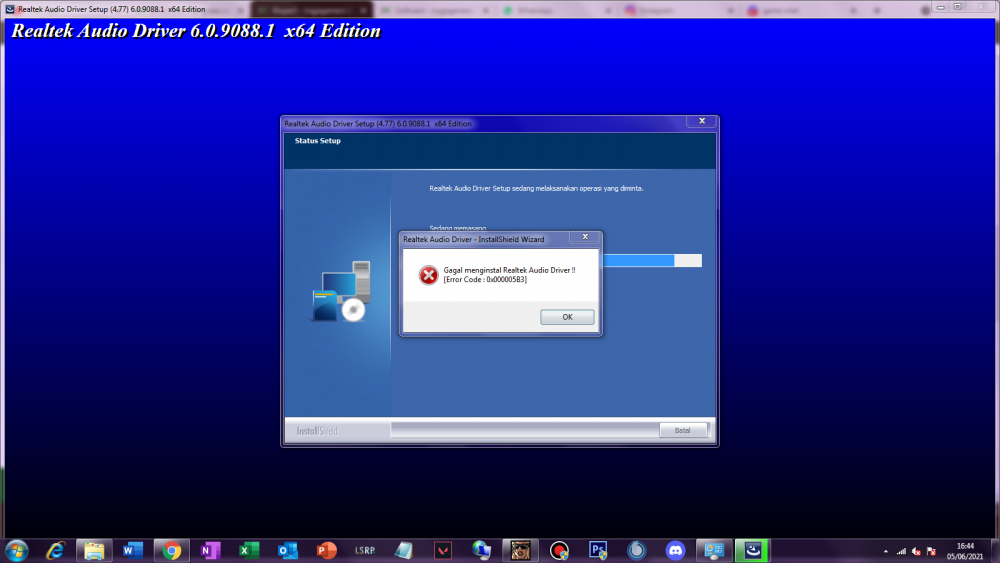Open Microsoft Excel from taskbar
1000x563 pixels.
[x=249, y=550]
